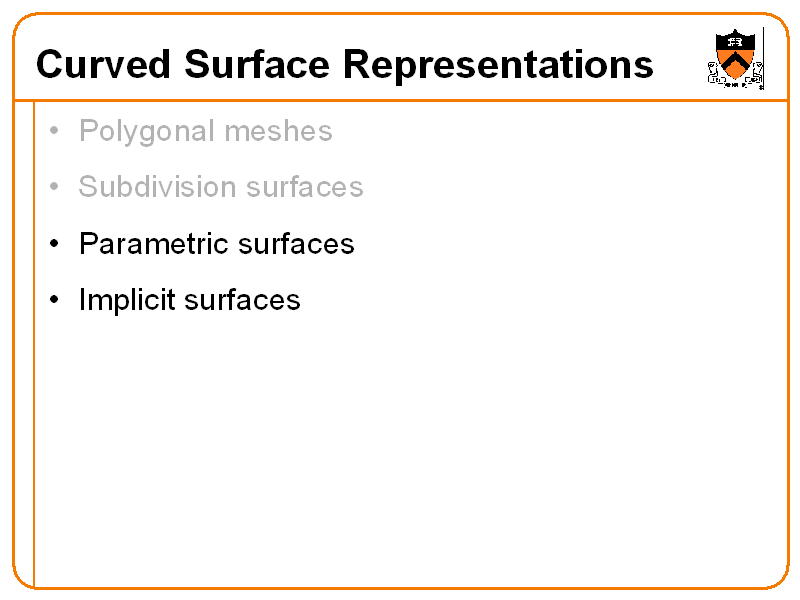Viewport: 800px width, 600px height.
Task: Click the bullet dot before Parametric surfaces
Action: pos(55,244)
